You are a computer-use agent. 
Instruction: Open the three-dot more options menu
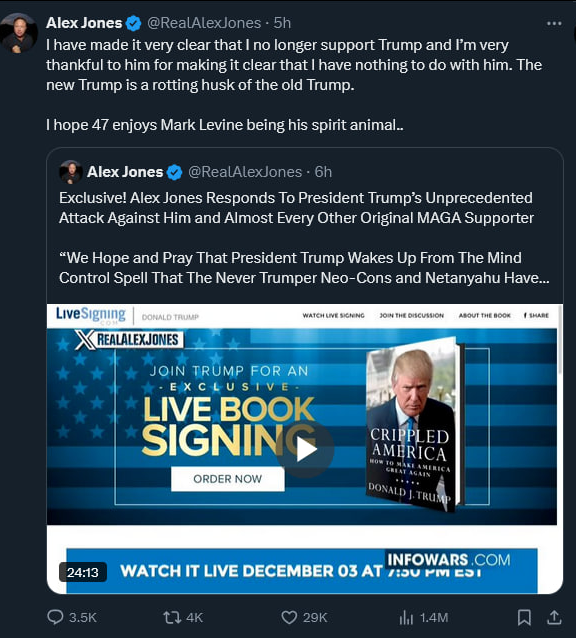coord(554,24)
